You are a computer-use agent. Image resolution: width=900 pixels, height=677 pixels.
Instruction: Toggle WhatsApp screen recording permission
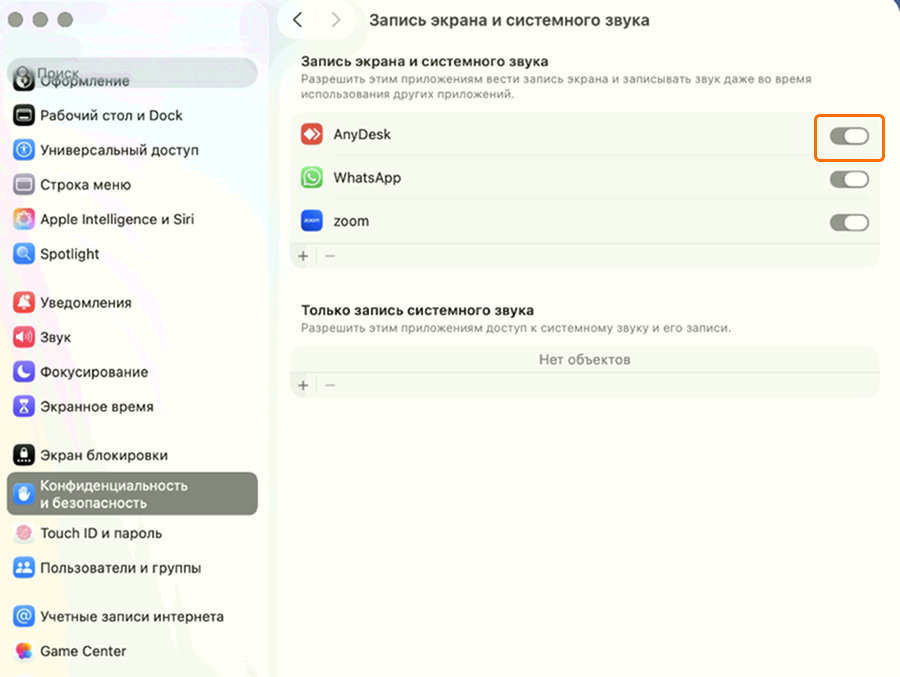click(849, 180)
